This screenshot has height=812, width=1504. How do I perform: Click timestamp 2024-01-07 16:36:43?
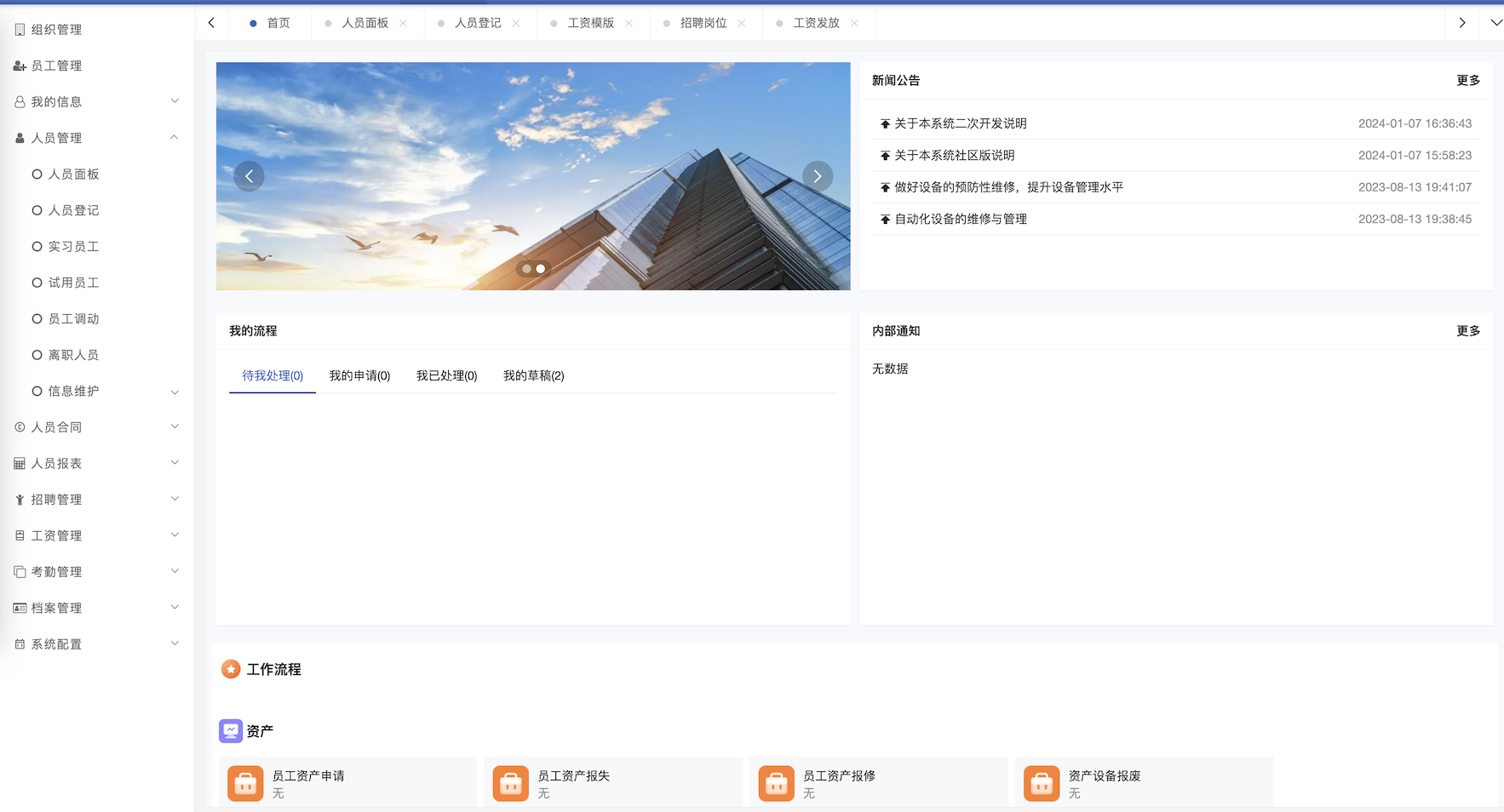coord(1415,123)
